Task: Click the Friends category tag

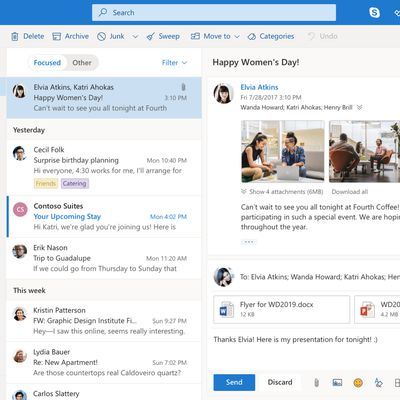Action: (x=46, y=183)
